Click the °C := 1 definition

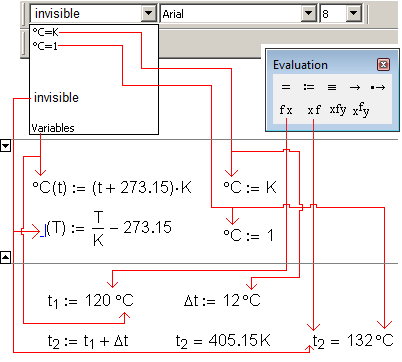(249, 235)
